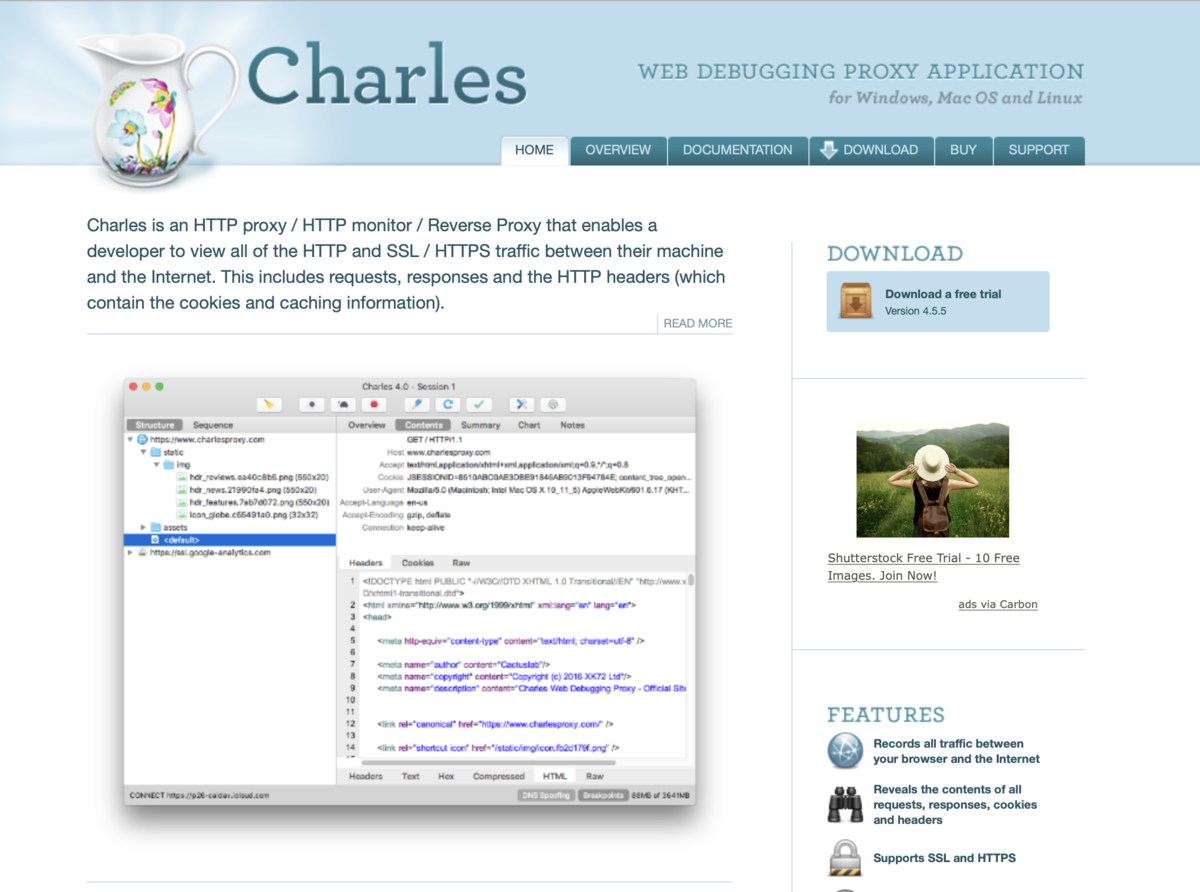The width and height of the screenshot is (1200, 892).
Task: Click the READ MORE link
Action: coord(698,323)
